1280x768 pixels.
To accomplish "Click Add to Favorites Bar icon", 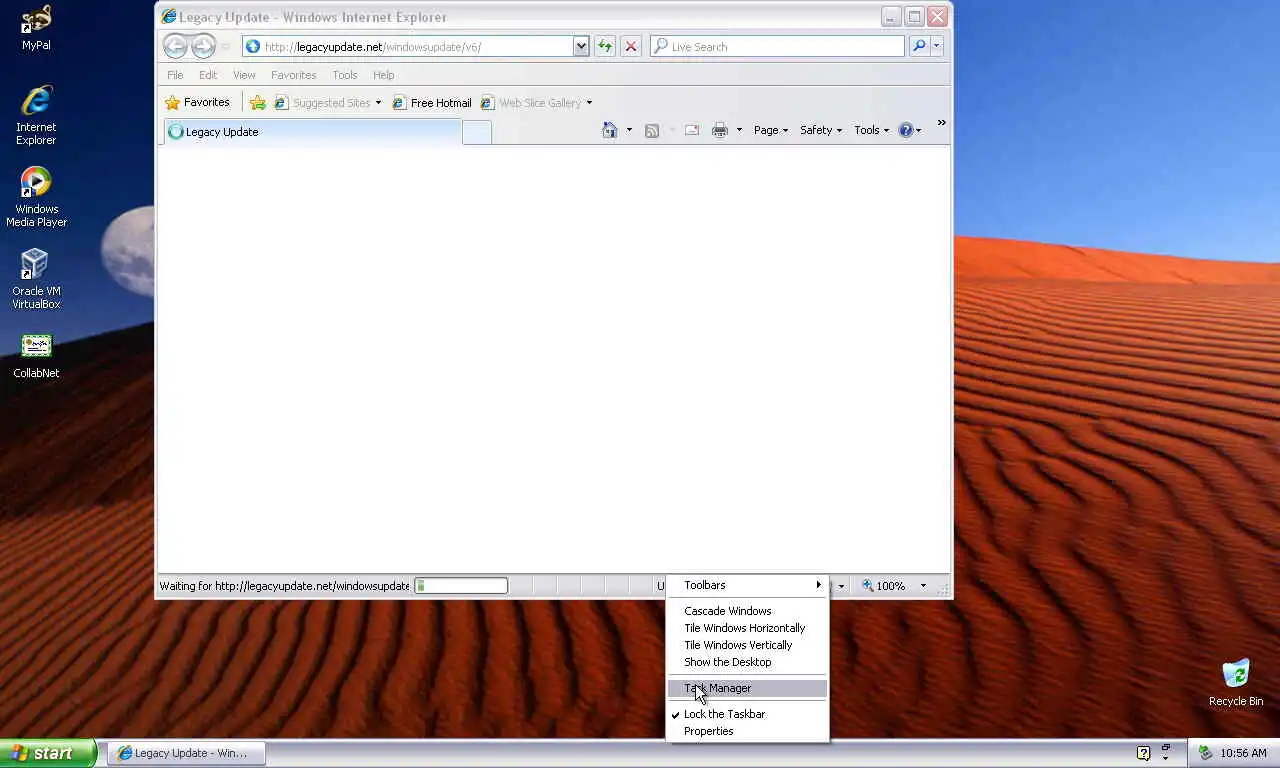I will pos(258,102).
